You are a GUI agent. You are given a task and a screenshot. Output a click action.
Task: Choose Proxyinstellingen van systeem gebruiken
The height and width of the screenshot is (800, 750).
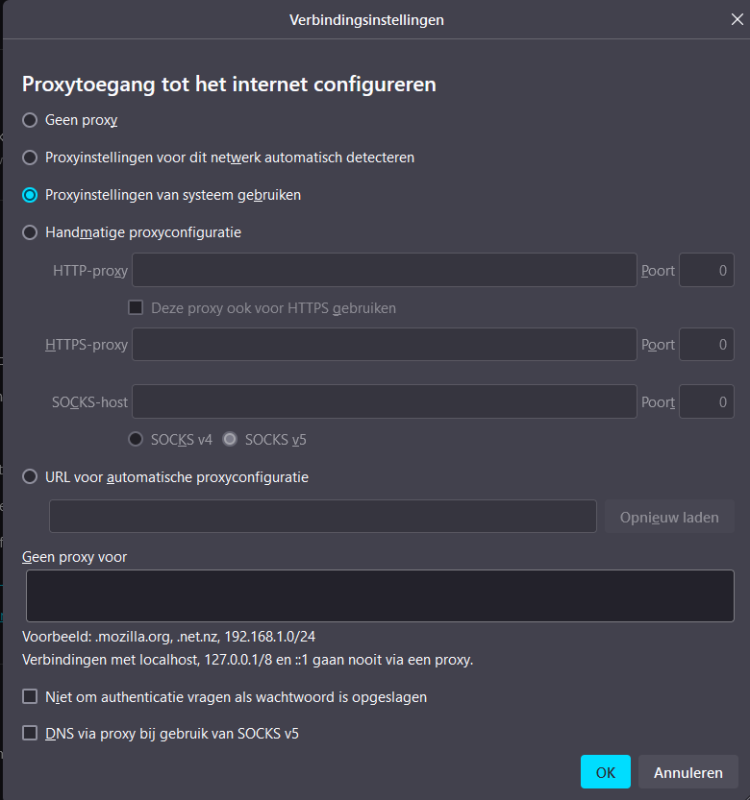coord(30,195)
